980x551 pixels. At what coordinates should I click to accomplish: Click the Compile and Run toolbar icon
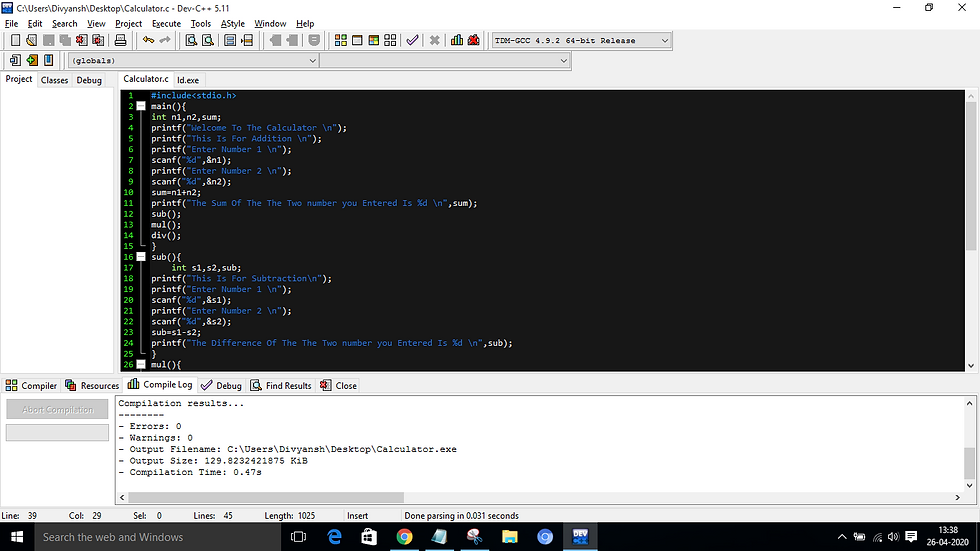374,40
